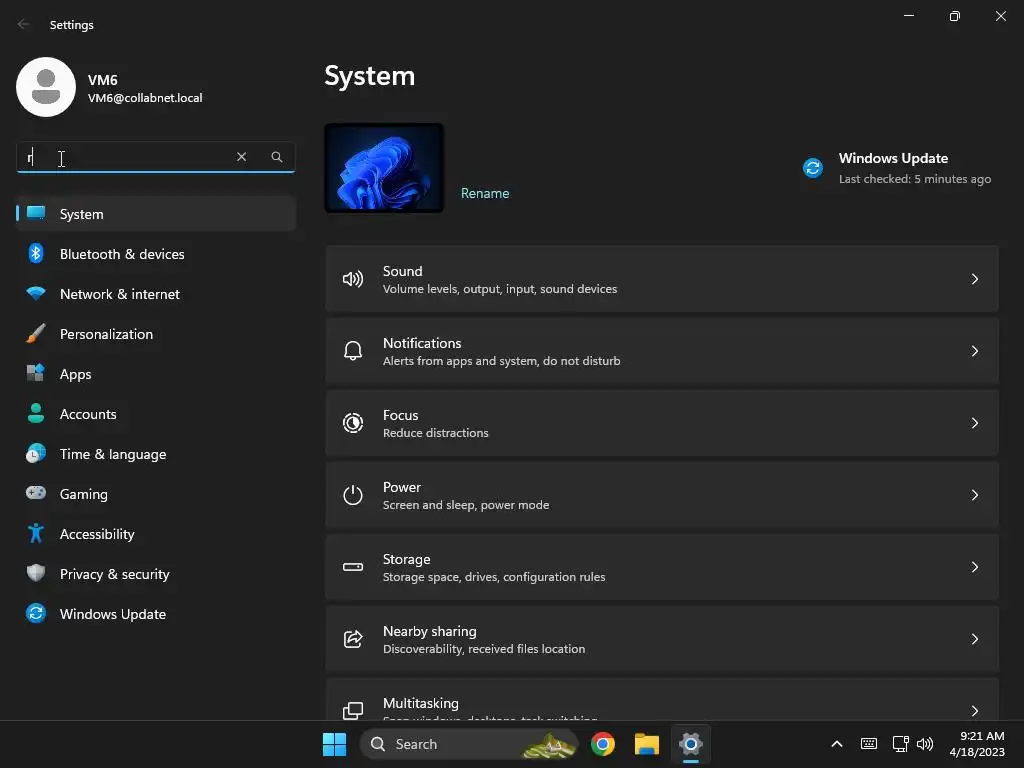Click the Time & language clock icon
The height and width of the screenshot is (768, 1024).
tap(36, 453)
